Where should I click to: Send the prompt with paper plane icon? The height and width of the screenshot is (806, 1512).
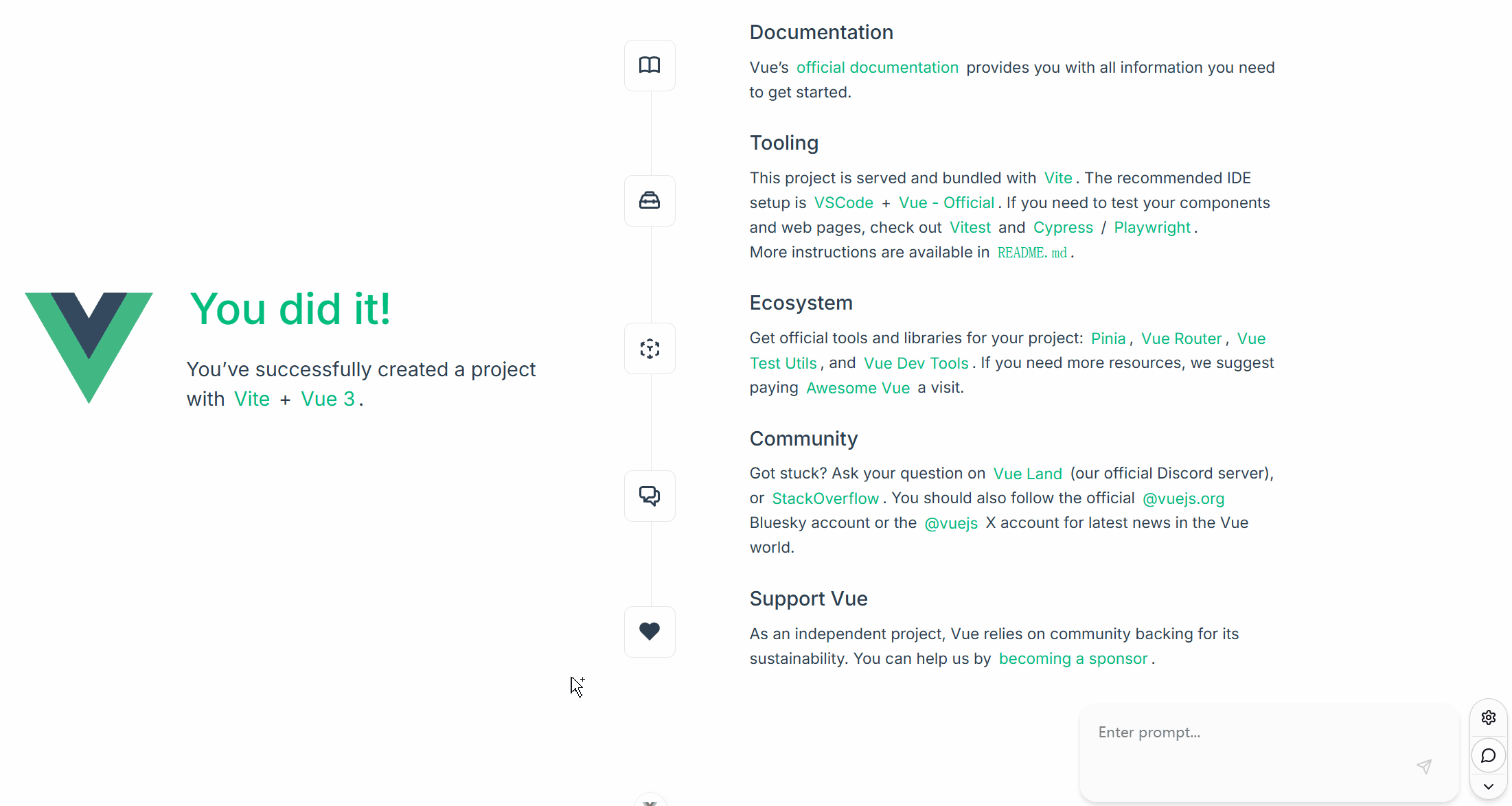click(1424, 766)
